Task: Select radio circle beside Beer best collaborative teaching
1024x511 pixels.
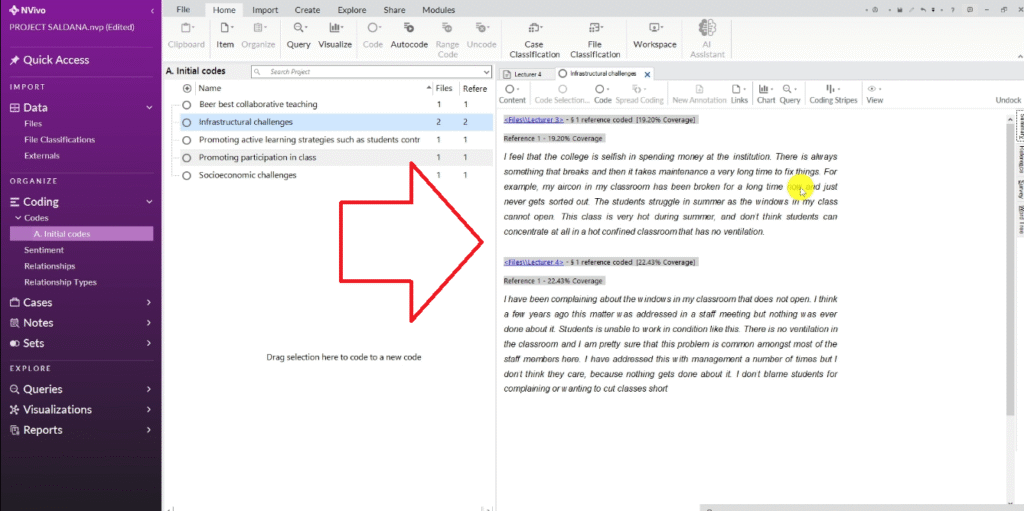Action: (187, 104)
